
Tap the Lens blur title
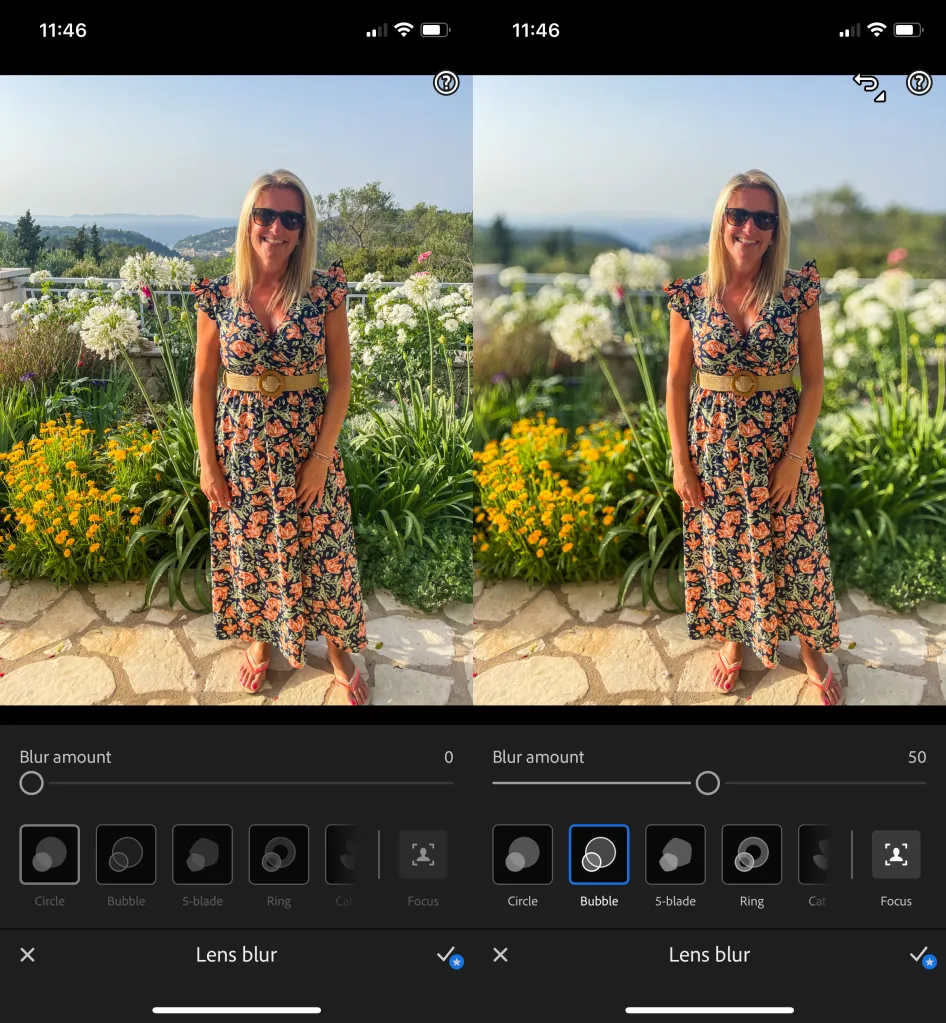[x=237, y=955]
